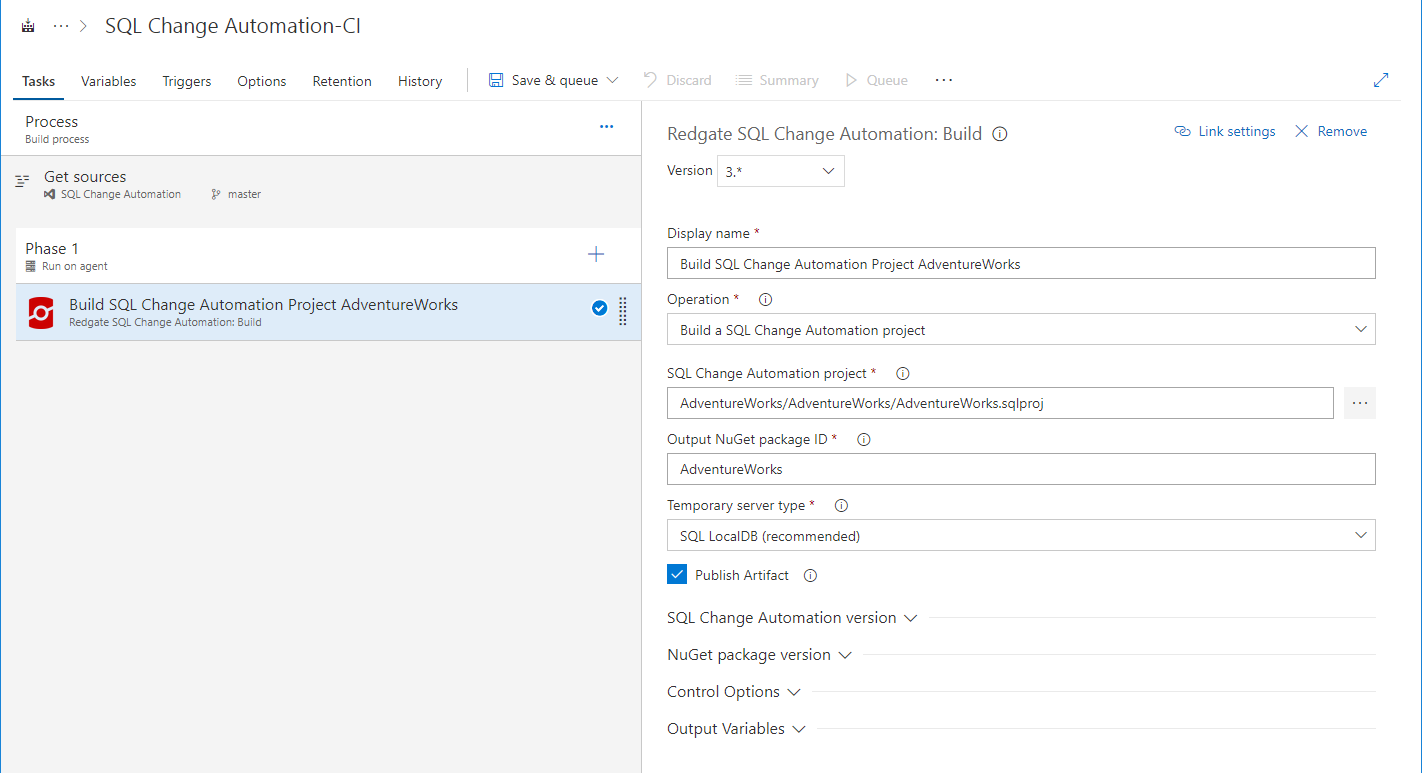Open the Temporary server type dropdown
This screenshot has width=1422, height=773.
pyautogui.click(x=1020, y=536)
